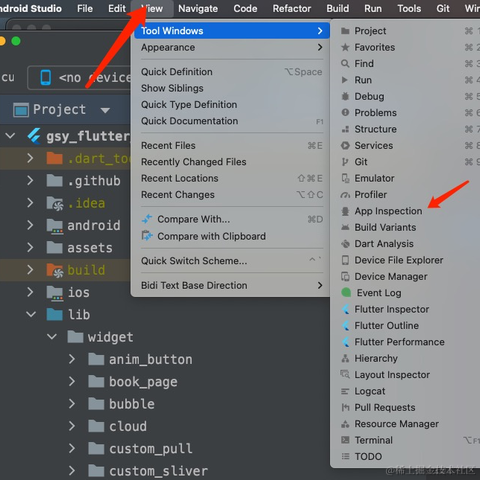This screenshot has width=480, height=480.
Task: Click the Favorites star icon
Action: pos(345,47)
